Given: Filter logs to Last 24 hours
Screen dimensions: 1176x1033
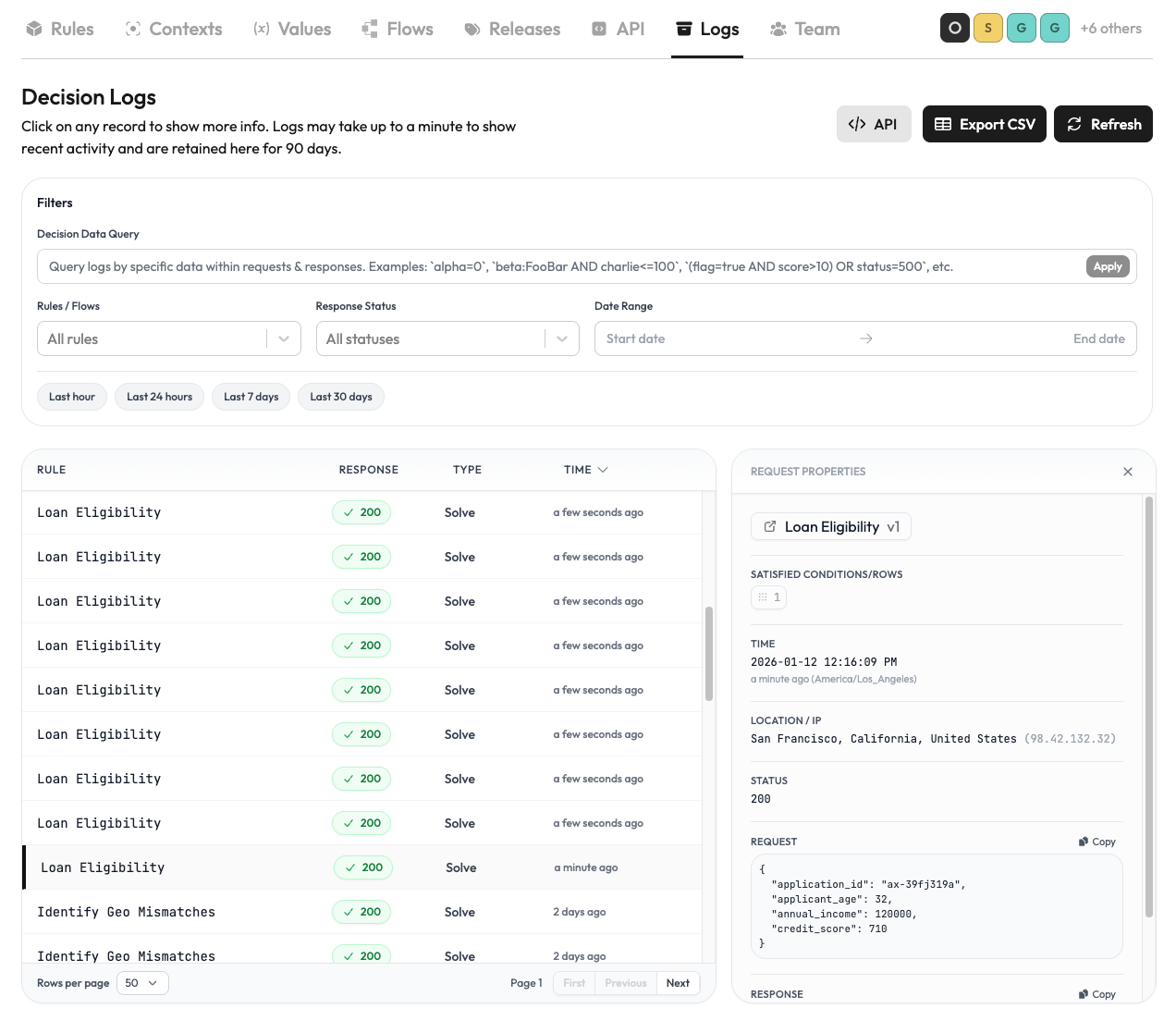Looking at the screenshot, I should [x=159, y=397].
